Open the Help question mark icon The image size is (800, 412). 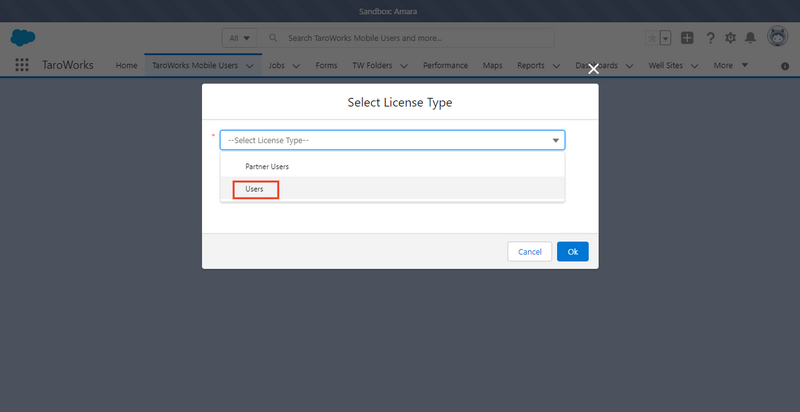710,38
